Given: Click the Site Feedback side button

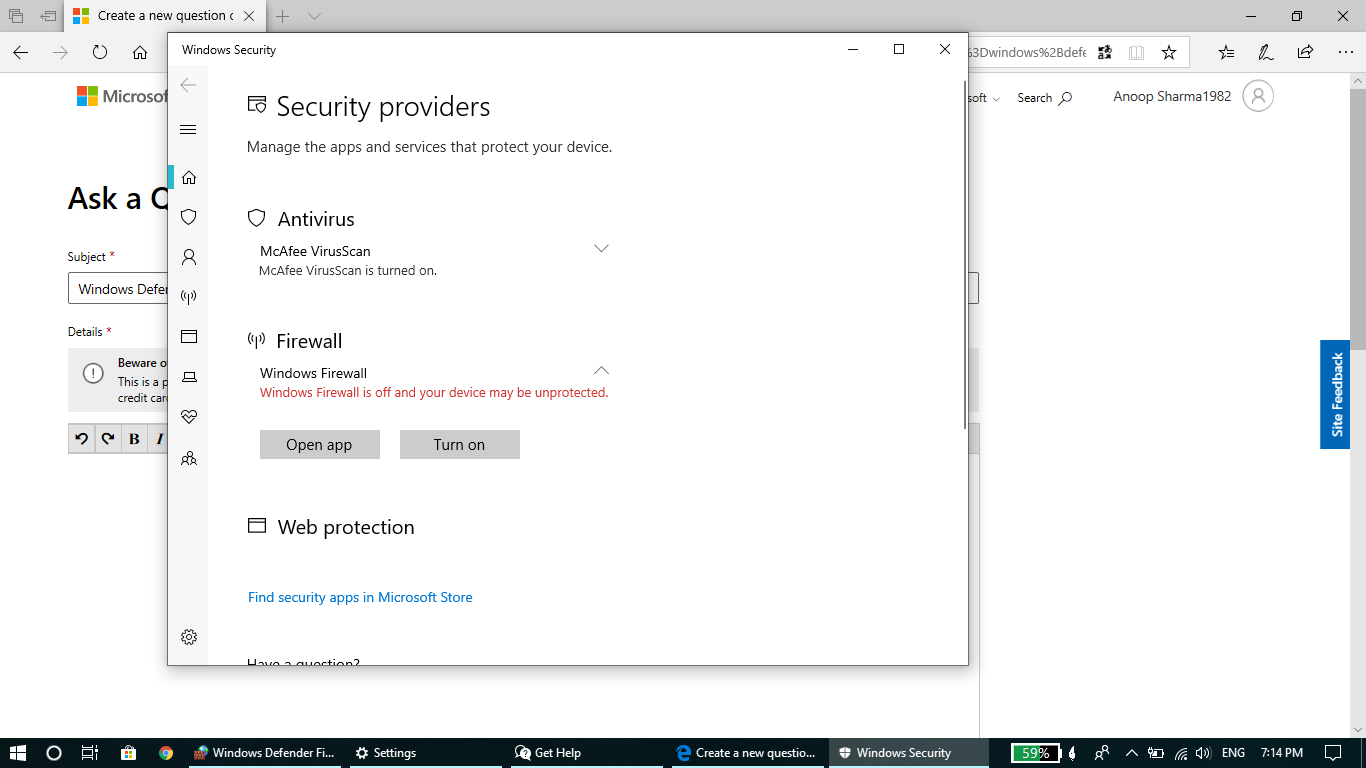Looking at the screenshot, I should [x=1335, y=394].
